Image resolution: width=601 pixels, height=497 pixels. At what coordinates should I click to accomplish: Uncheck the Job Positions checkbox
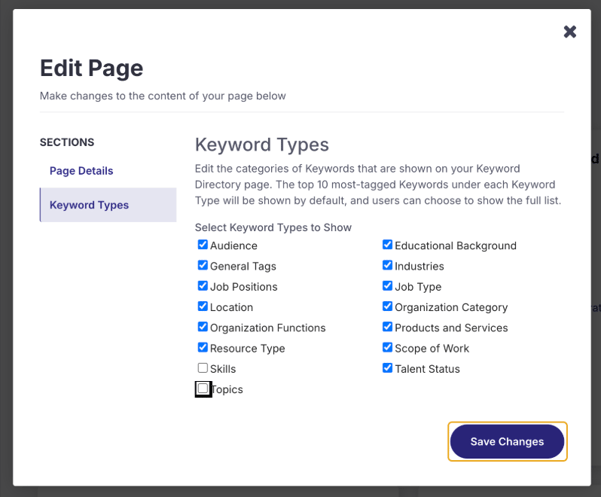click(203, 286)
